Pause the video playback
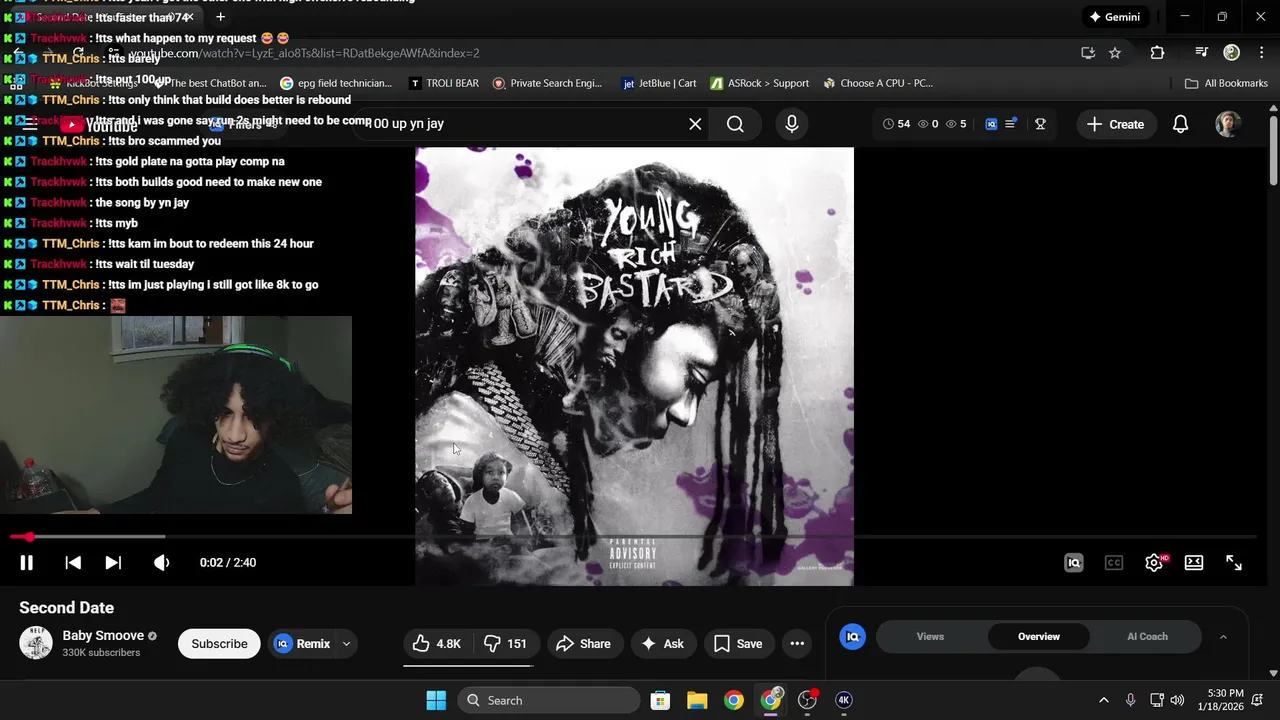The image size is (1280, 720). [27, 563]
